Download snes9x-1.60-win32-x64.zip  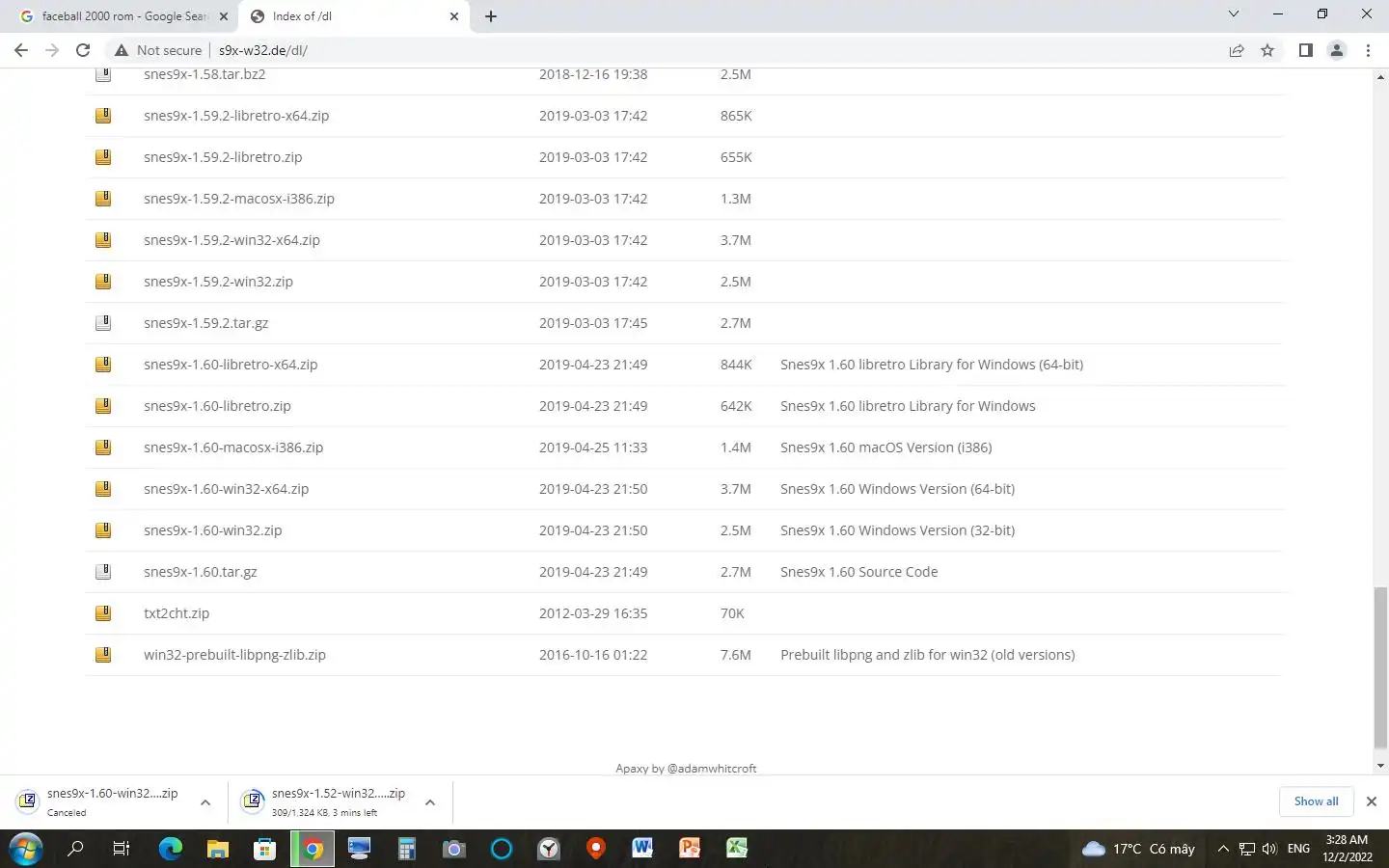point(226,489)
